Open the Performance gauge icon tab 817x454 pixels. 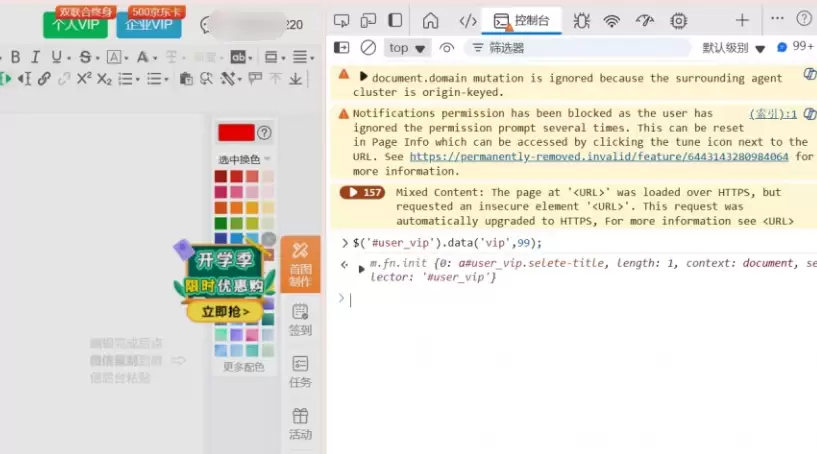pyautogui.click(x=645, y=21)
